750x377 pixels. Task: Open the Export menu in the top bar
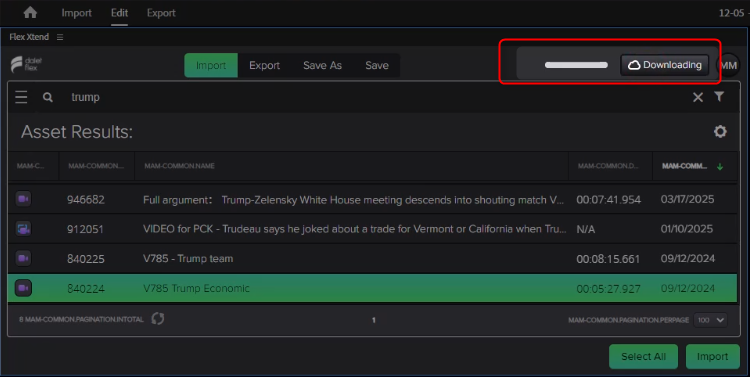click(161, 13)
